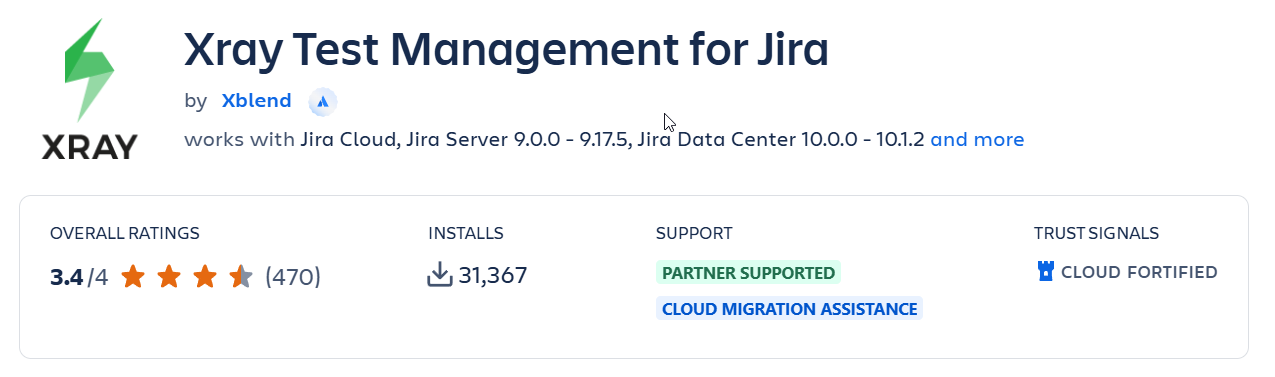Click the partially filled fourth star
1275x377 pixels.
pos(241,276)
